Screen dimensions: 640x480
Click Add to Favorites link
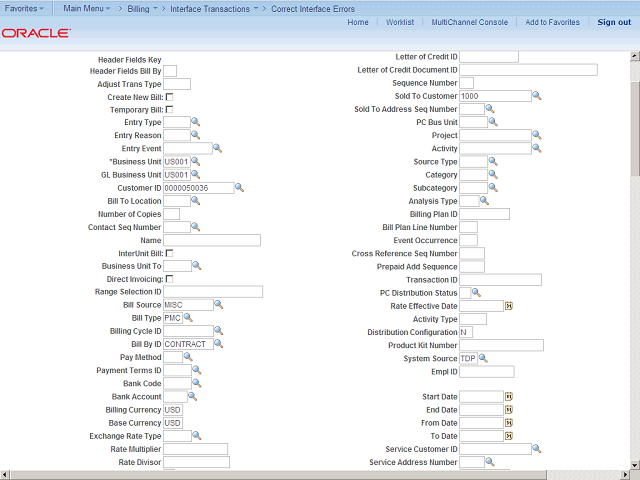point(552,22)
